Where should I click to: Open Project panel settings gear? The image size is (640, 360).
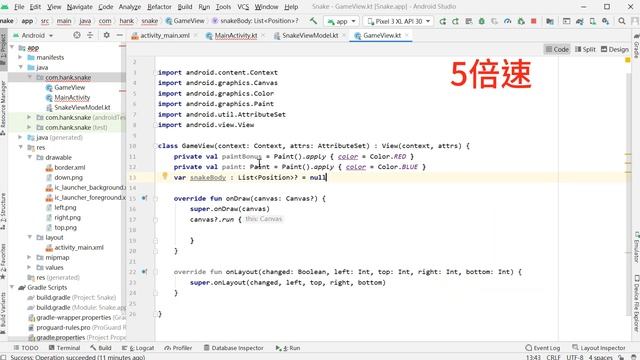point(107,35)
